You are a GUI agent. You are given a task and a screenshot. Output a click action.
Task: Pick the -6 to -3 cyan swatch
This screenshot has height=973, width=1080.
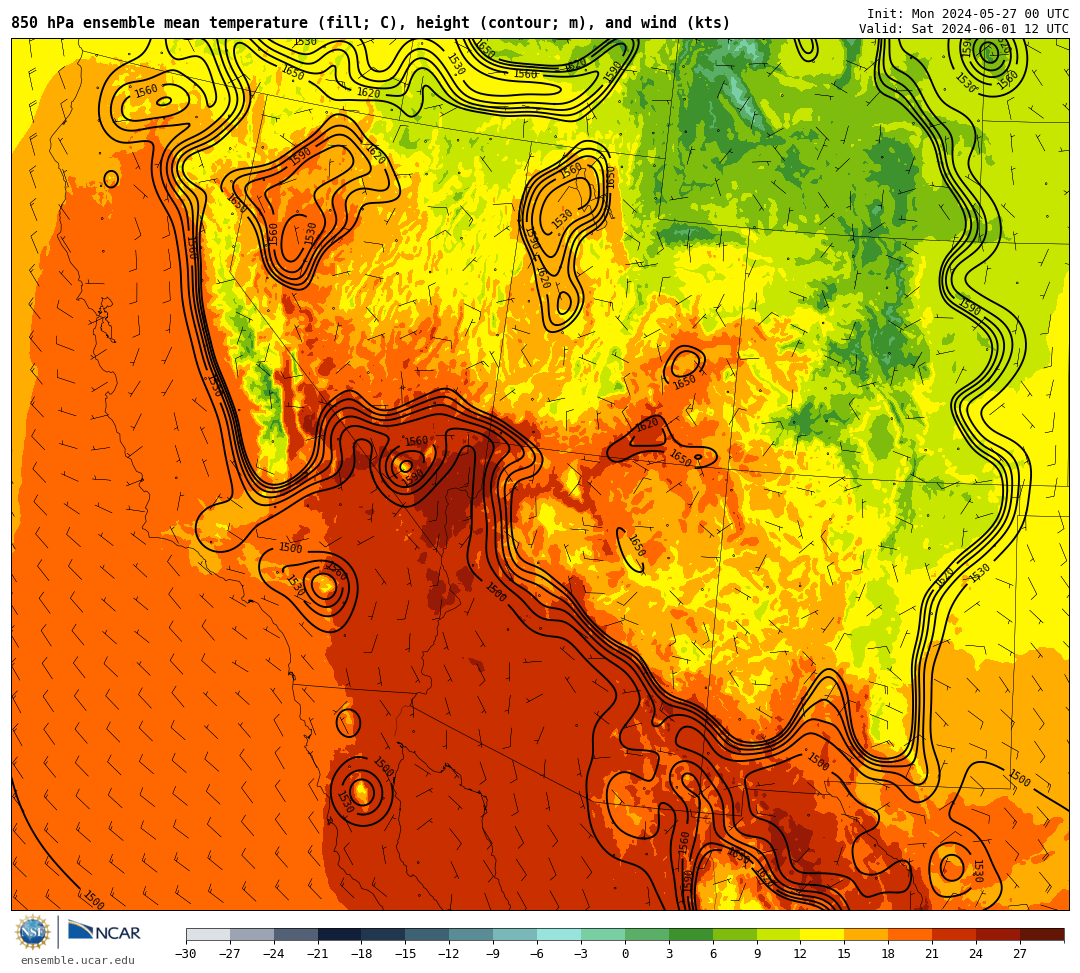coord(559,934)
